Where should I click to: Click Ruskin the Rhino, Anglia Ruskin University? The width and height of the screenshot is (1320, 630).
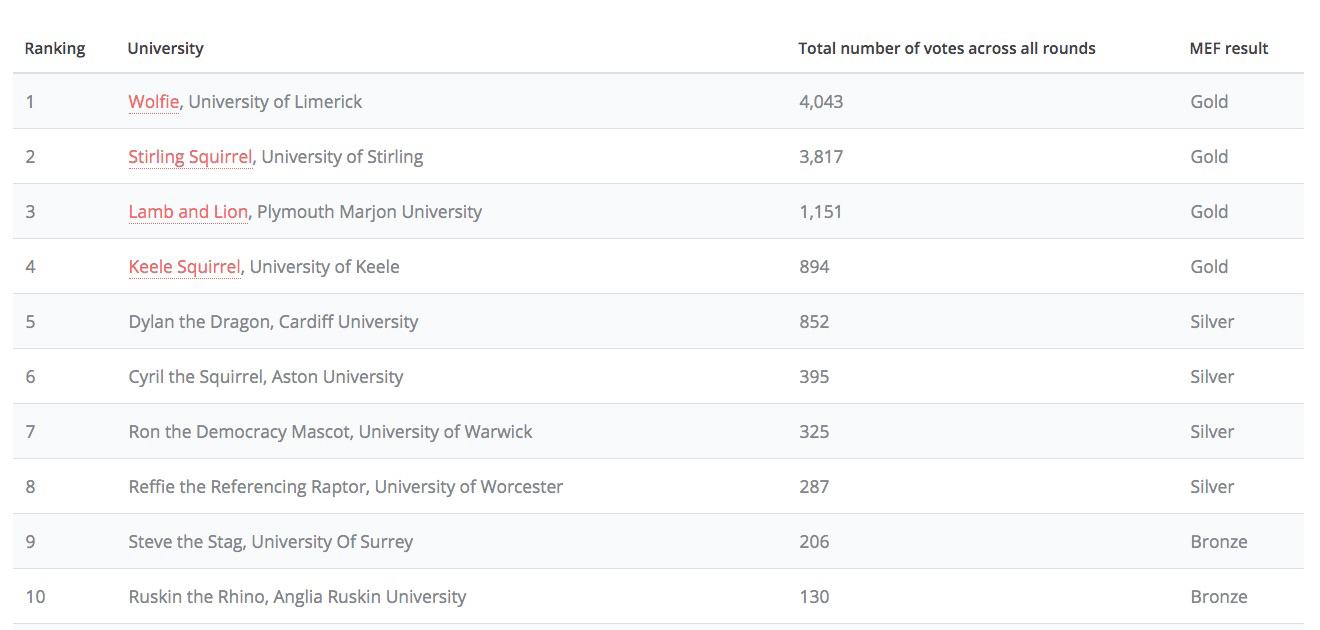[x=297, y=597]
